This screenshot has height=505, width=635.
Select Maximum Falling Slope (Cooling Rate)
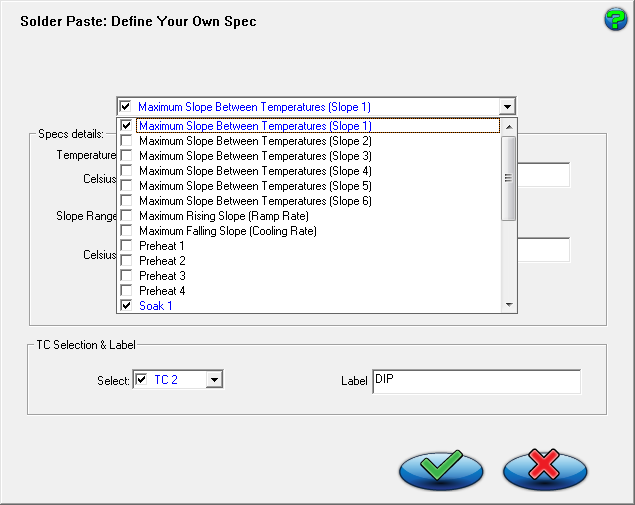coord(227,231)
